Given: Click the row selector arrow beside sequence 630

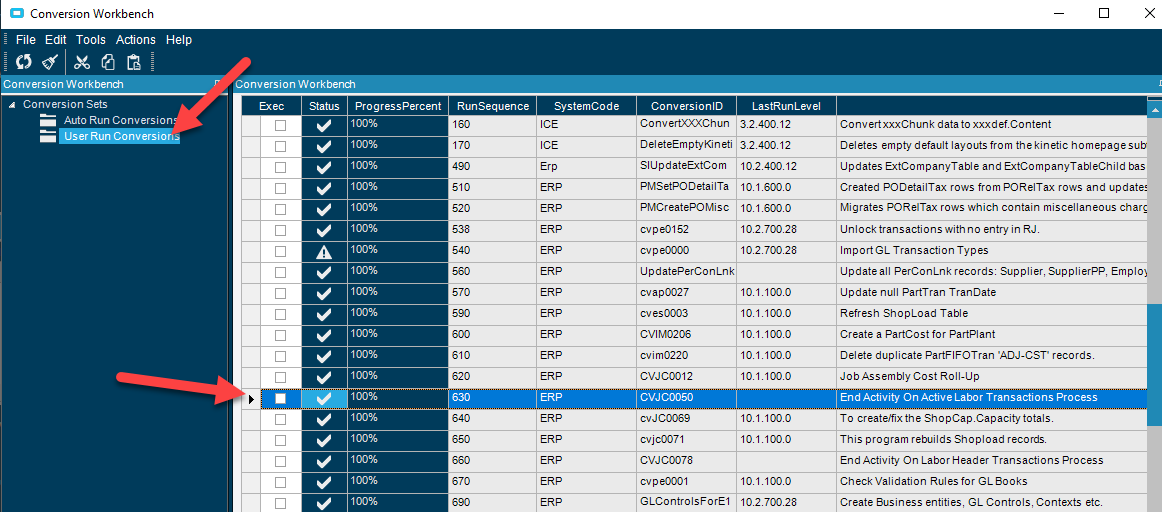Looking at the screenshot, I should point(251,399).
